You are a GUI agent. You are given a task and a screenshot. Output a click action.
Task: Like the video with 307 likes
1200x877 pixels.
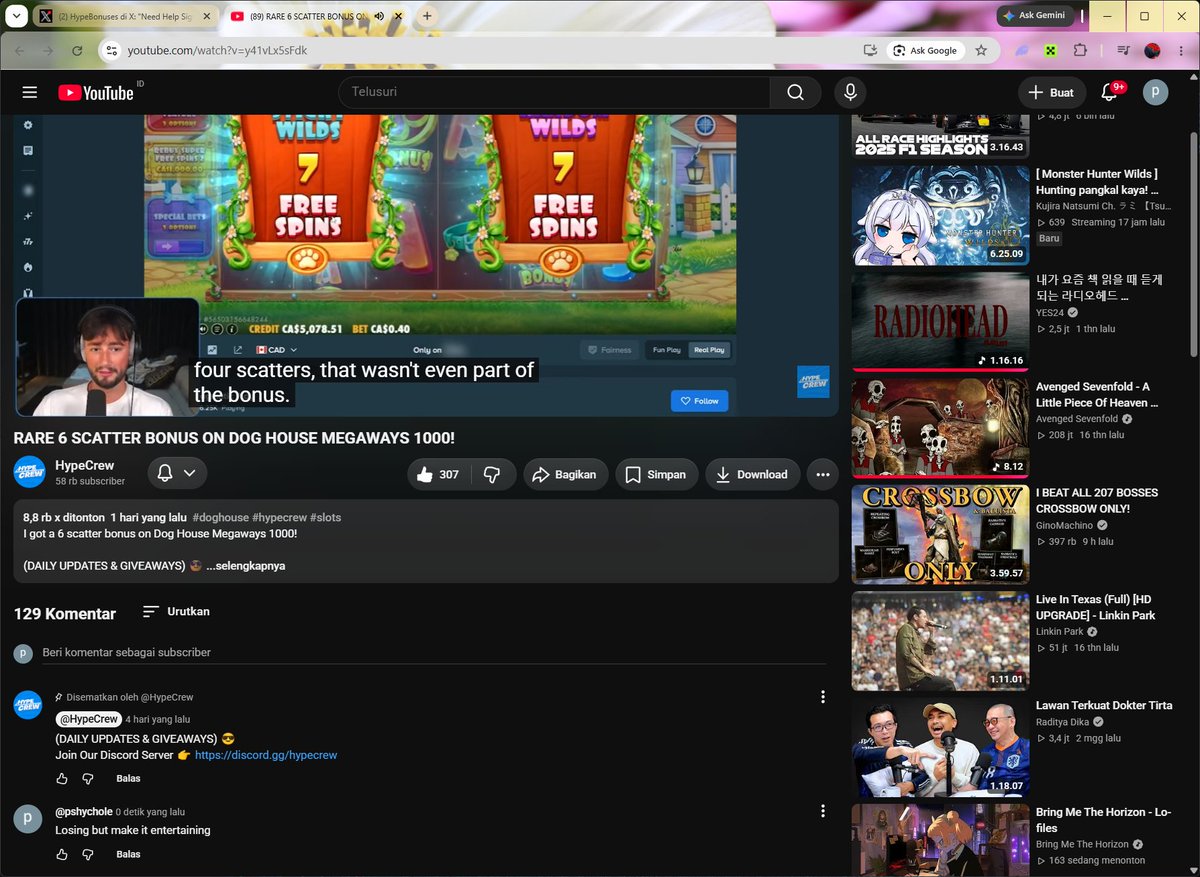437,475
